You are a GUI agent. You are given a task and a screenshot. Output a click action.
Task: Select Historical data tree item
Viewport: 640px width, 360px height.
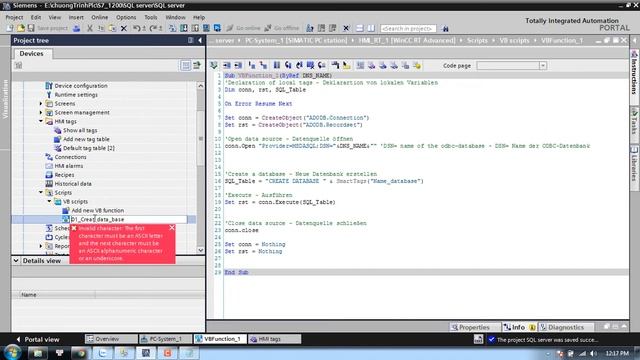pos(73,184)
